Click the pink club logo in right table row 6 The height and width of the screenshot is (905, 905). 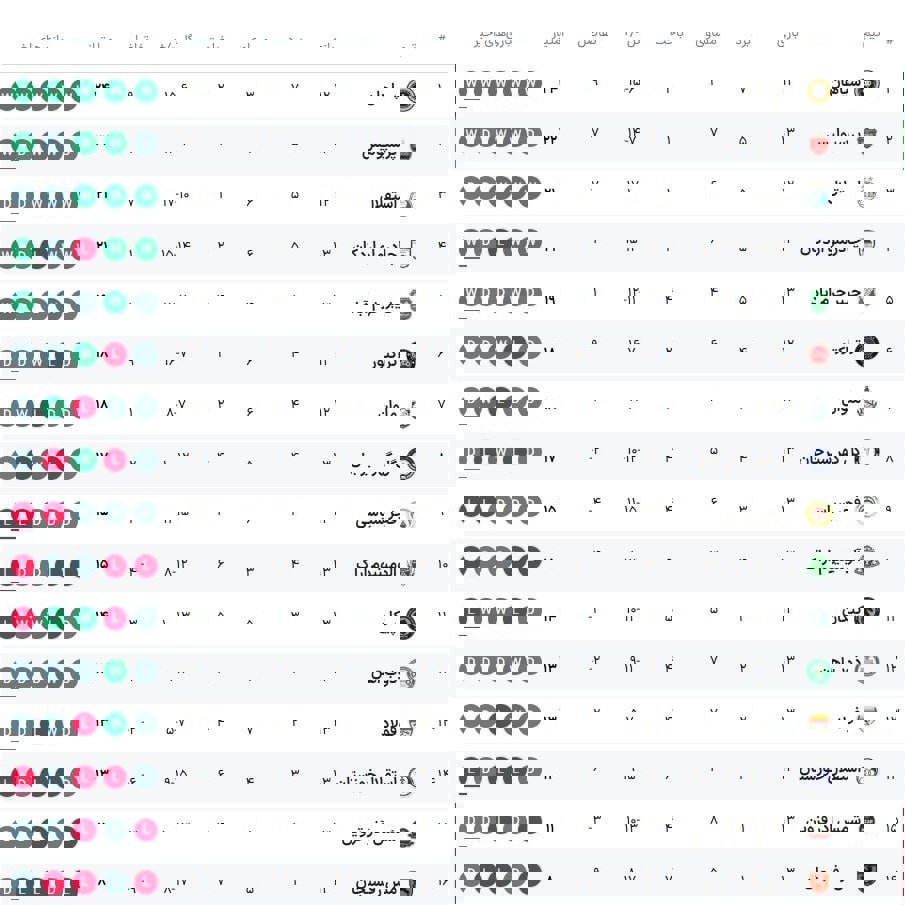[818, 354]
